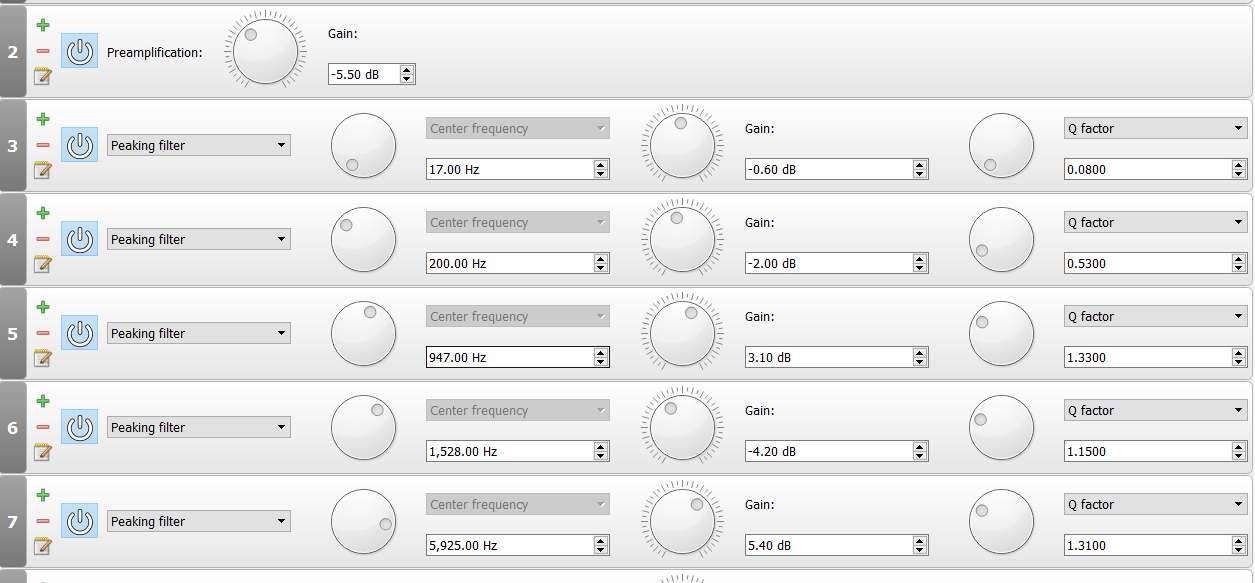Screen dimensions: 1255x583
Task: Click the 5,925.00 Hz frequency field
Action: click(518, 546)
